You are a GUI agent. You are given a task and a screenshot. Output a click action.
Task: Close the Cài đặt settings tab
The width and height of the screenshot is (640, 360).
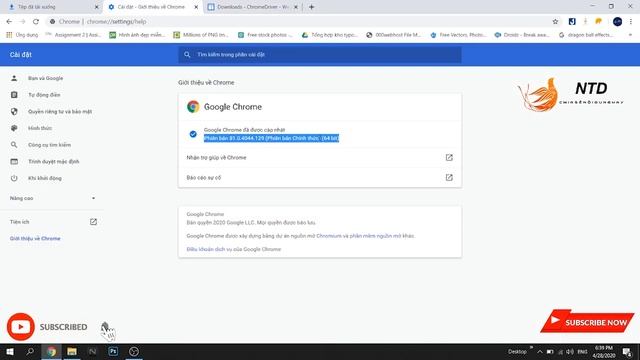(x=196, y=7)
